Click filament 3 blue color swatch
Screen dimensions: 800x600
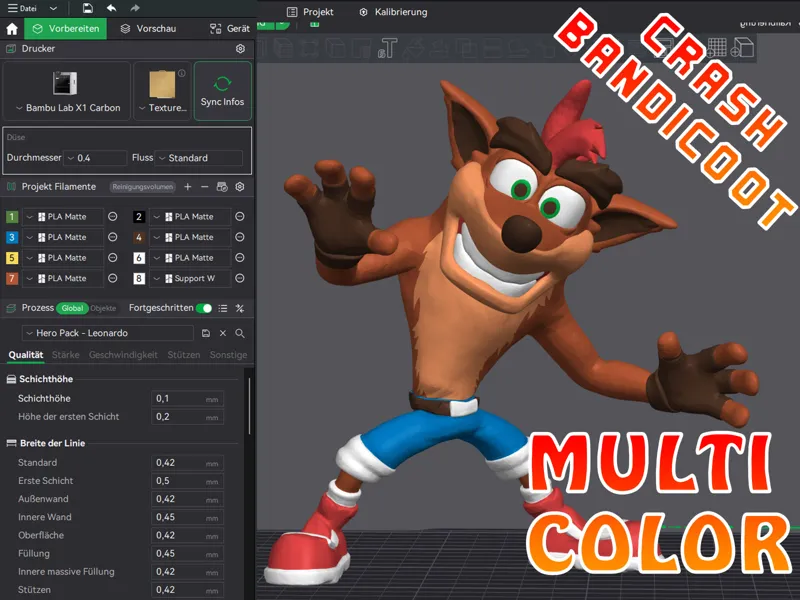click(12, 237)
